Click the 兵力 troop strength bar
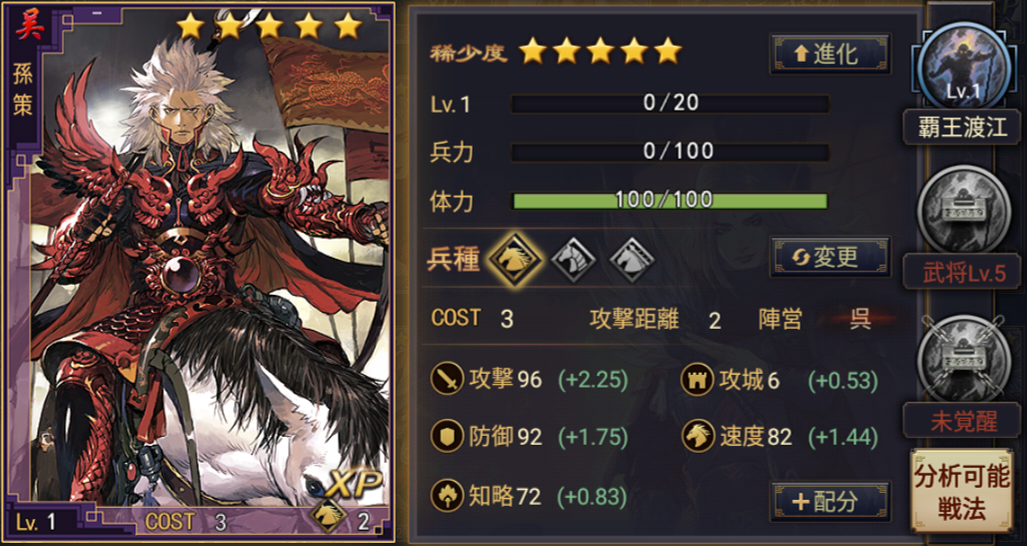1027x546 pixels. (669, 152)
